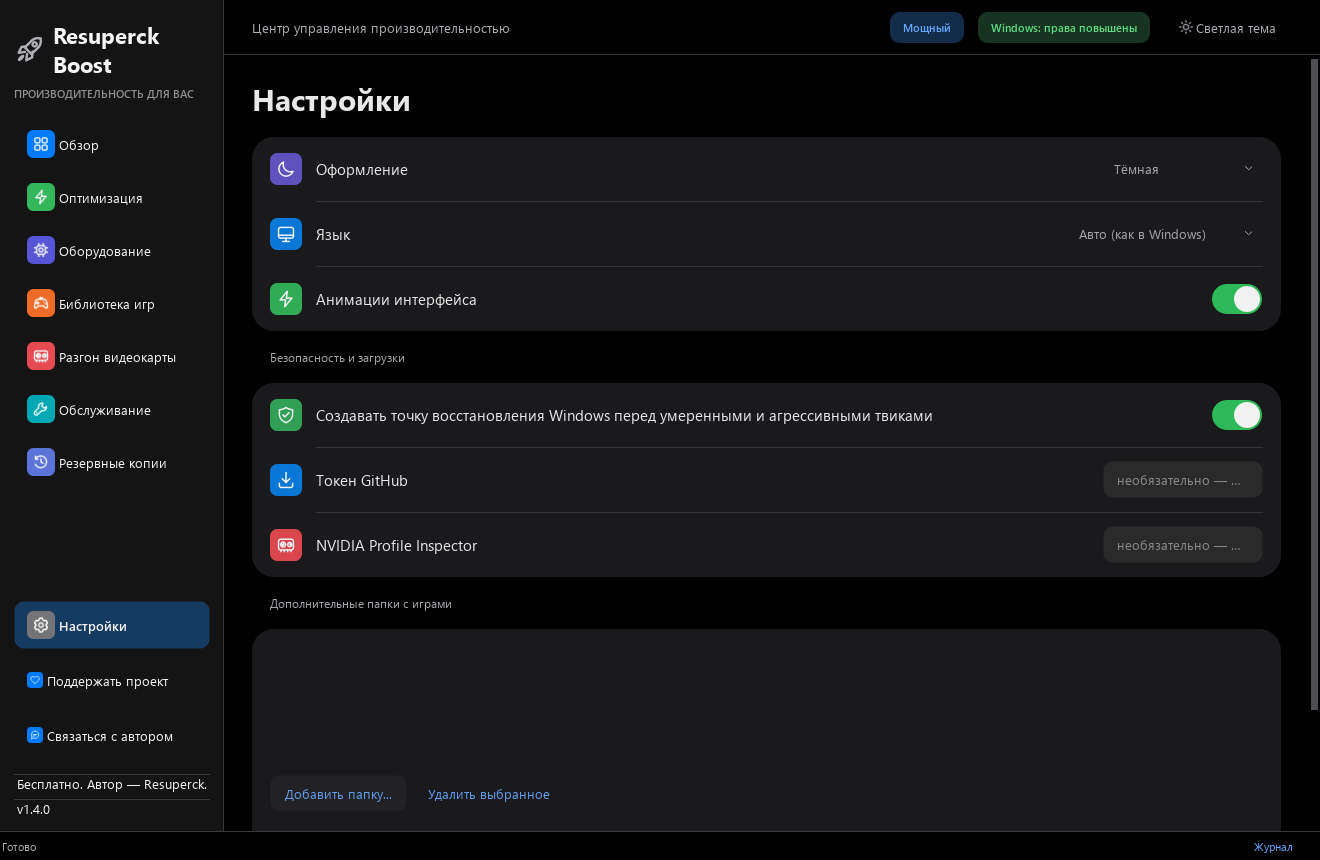Switch to Светлая тема
This screenshot has width=1320, height=860.
coord(1227,28)
